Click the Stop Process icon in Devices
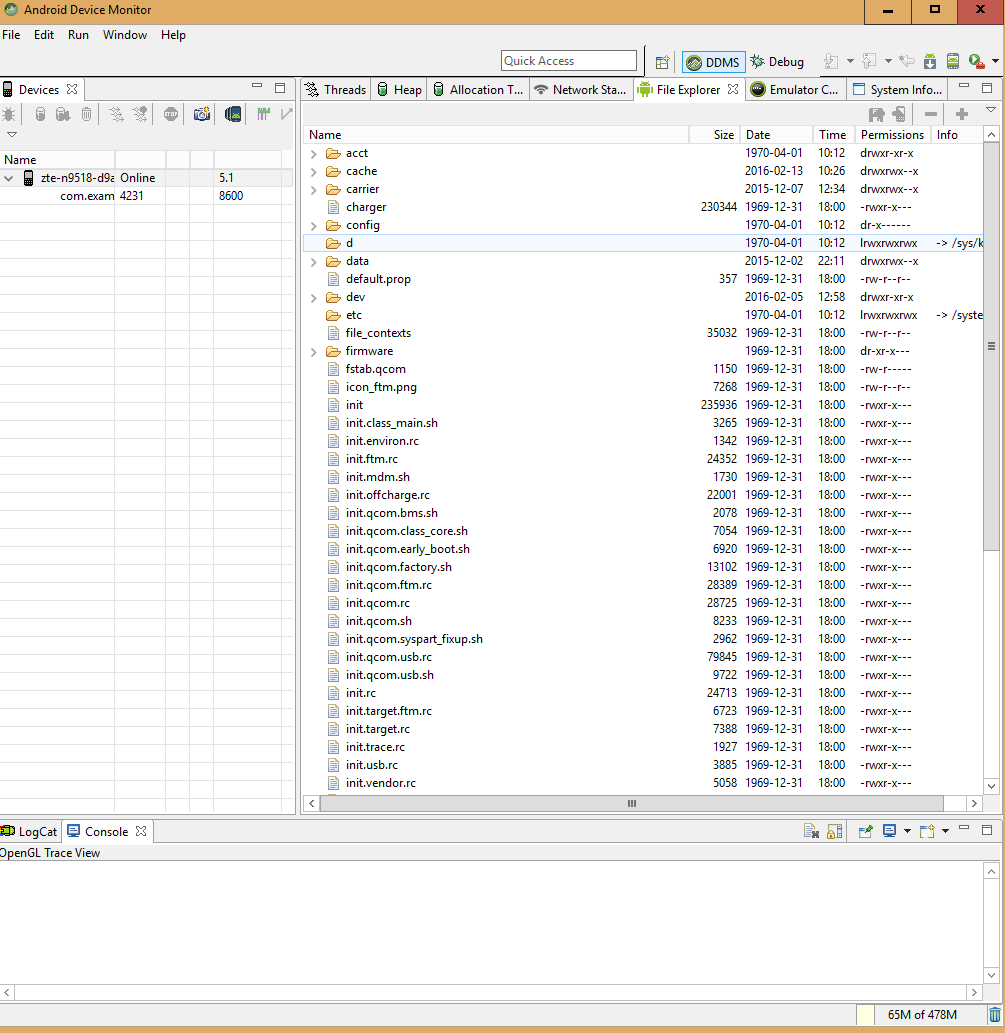This screenshot has height=1033, width=1005. coord(171,114)
